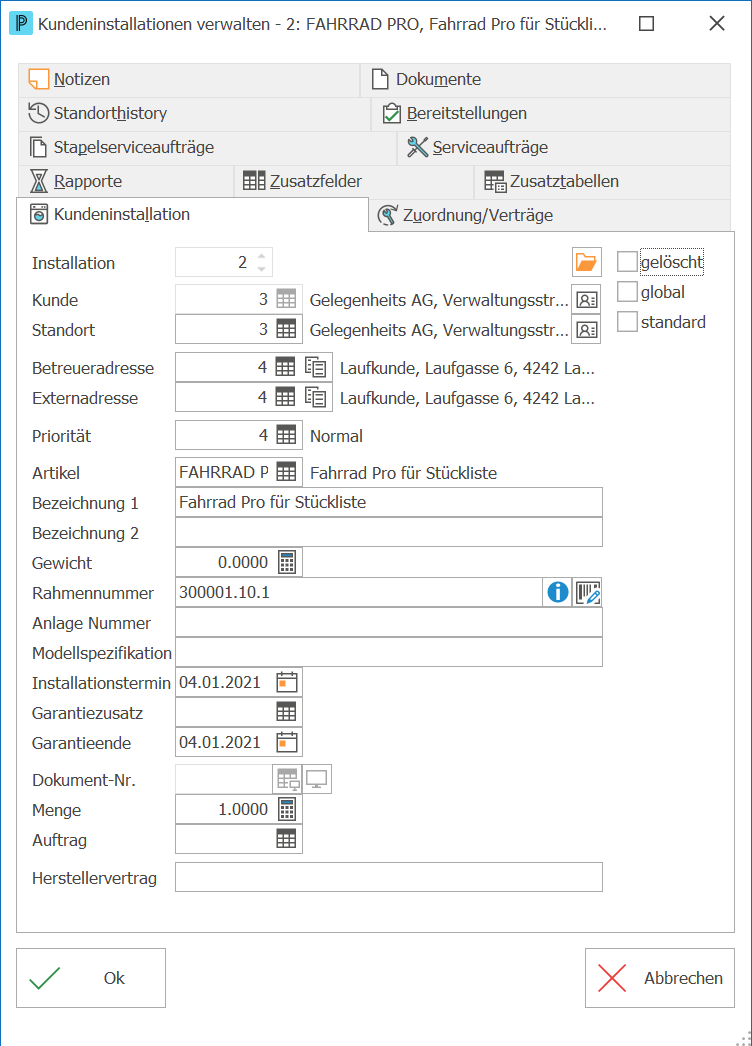Open the Zusatztabellen tab
This screenshot has height=1046, width=752.
(x=603, y=181)
